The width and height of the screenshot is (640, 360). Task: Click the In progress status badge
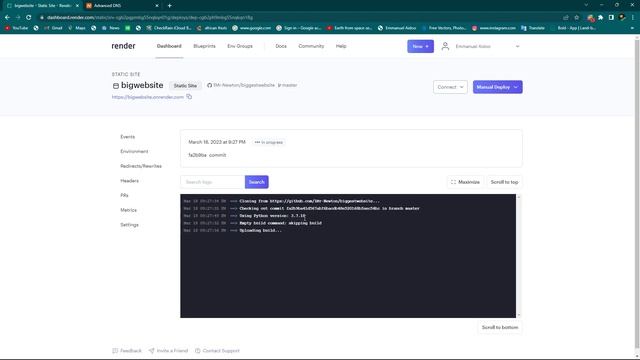coord(269,142)
